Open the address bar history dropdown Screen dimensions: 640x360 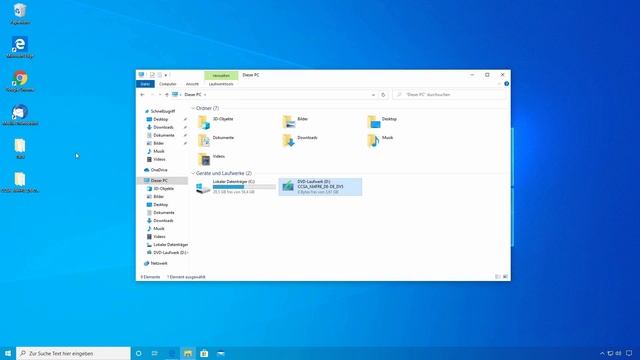[373, 95]
